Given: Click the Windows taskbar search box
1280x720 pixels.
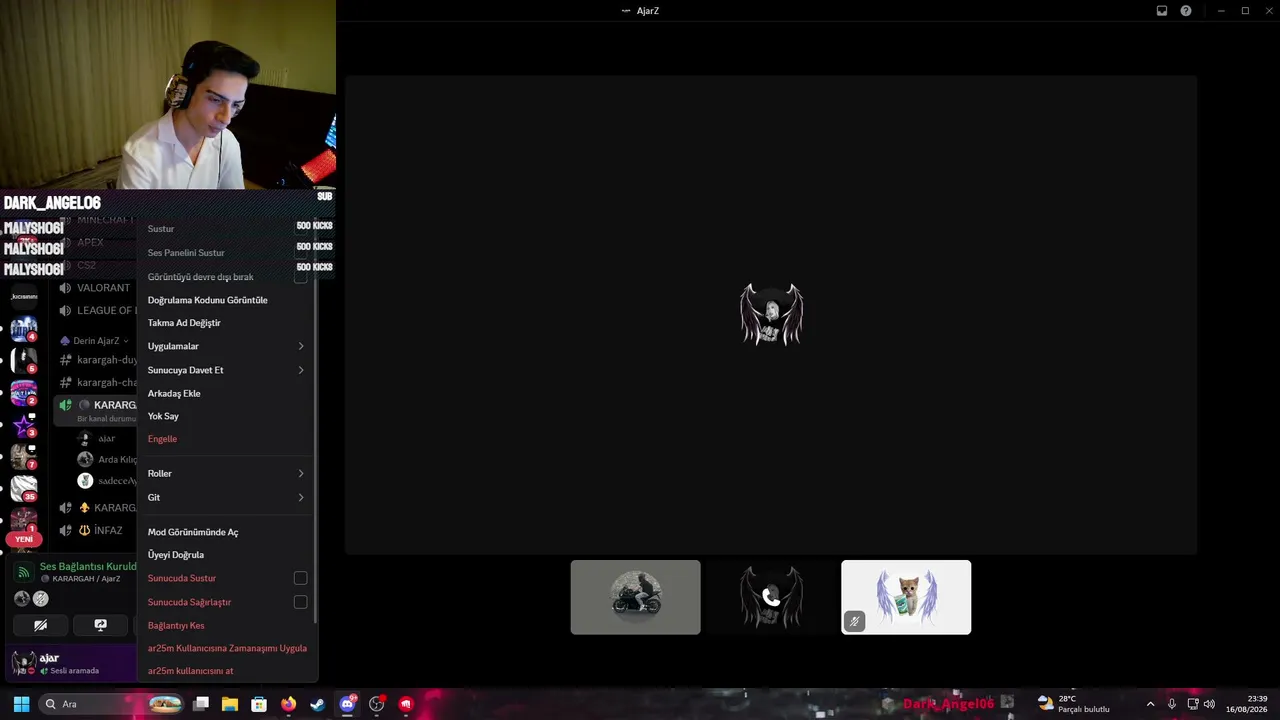Looking at the screenshot, I should pyautogui.click(x=112, y=704).
